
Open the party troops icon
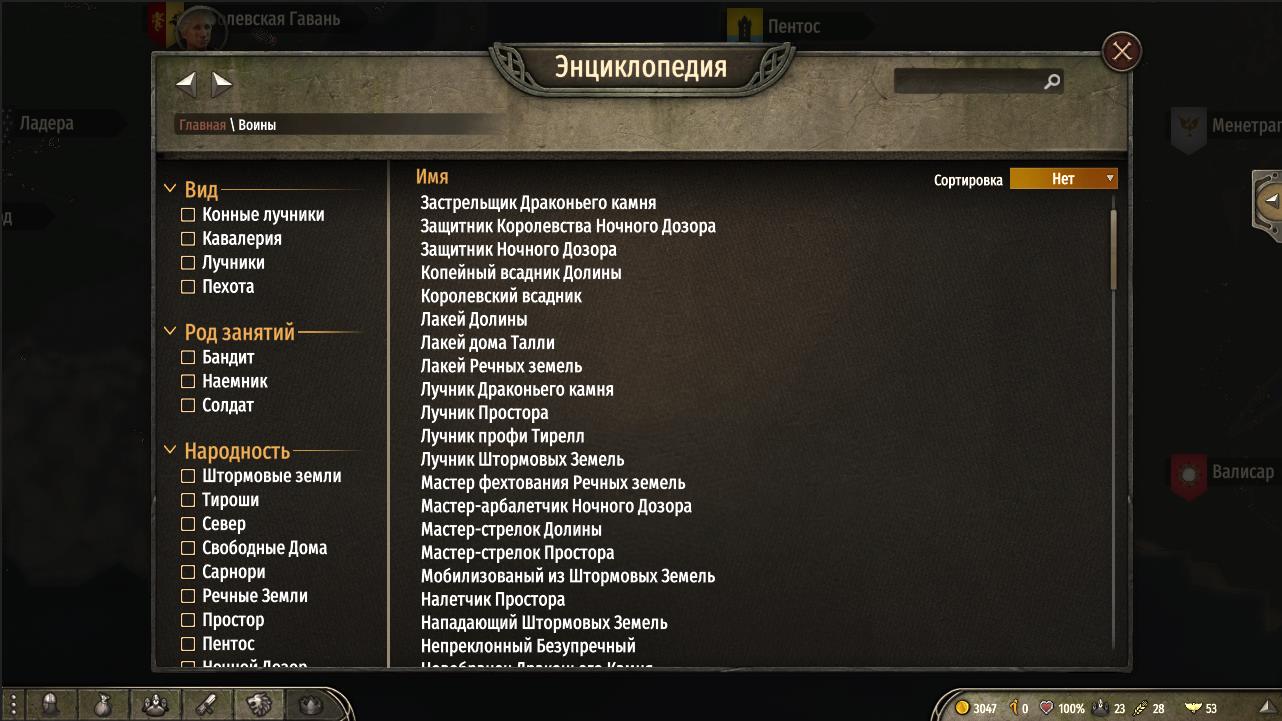coord(154,705)
